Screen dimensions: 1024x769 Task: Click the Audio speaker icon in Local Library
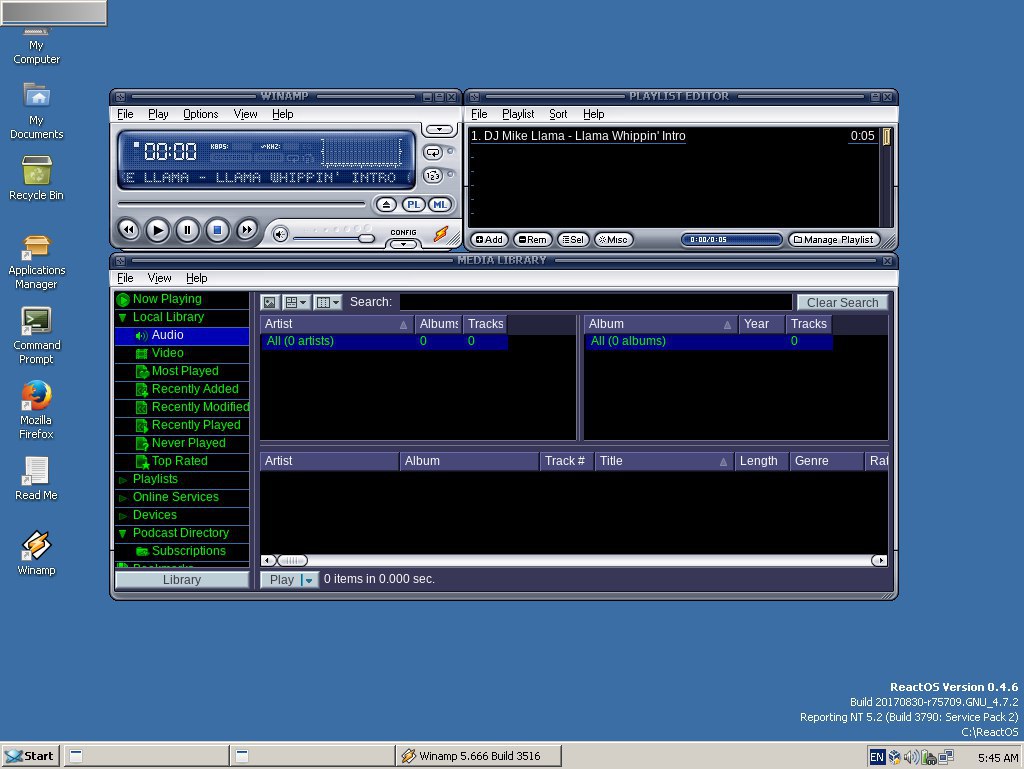pyautogui.click(x=141, y=336)
